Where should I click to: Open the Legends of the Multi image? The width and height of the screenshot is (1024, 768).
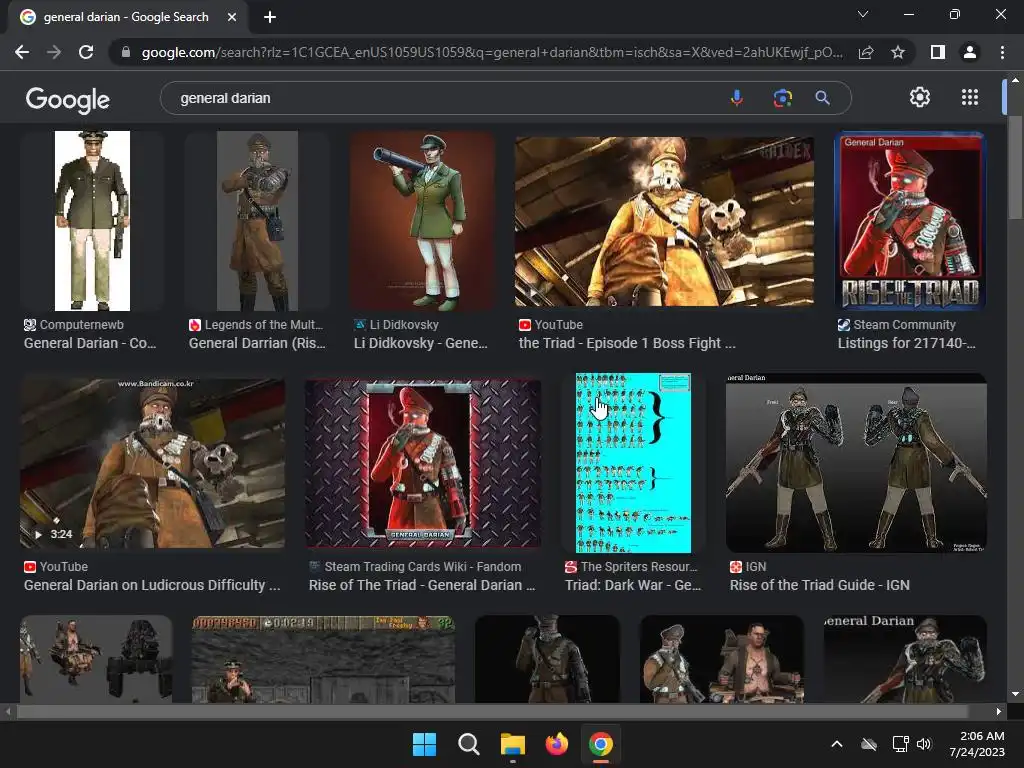coord(257,221)
